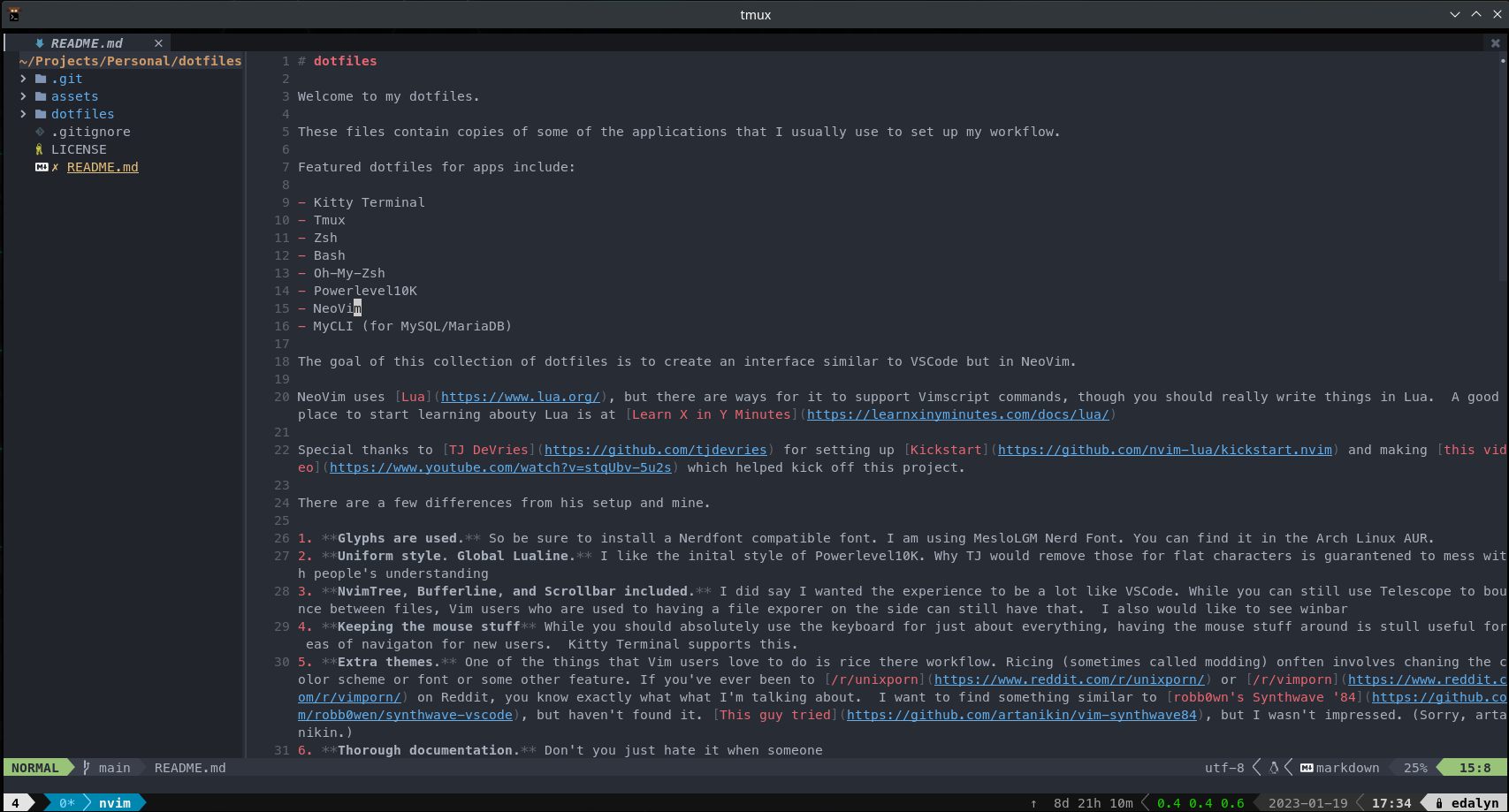Click the markdown icon on README.md tab
This screenshot has width=1509, height=812.
click(40, 43)
